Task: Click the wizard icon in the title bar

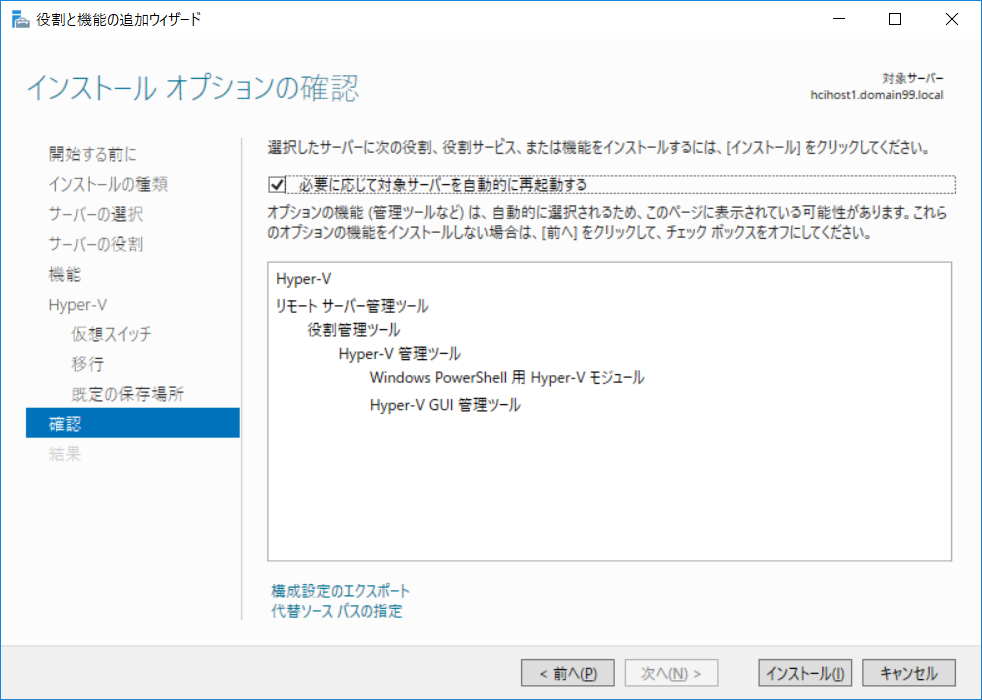Action: point(21,19)
